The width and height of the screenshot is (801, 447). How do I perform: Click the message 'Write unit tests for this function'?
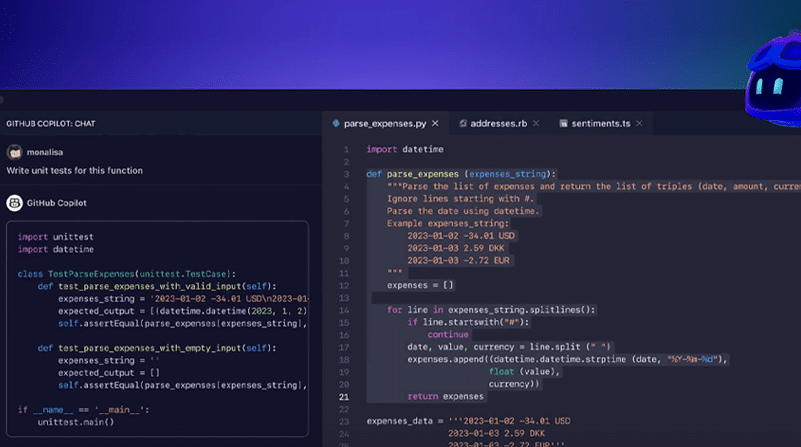[x=75, y=171]
